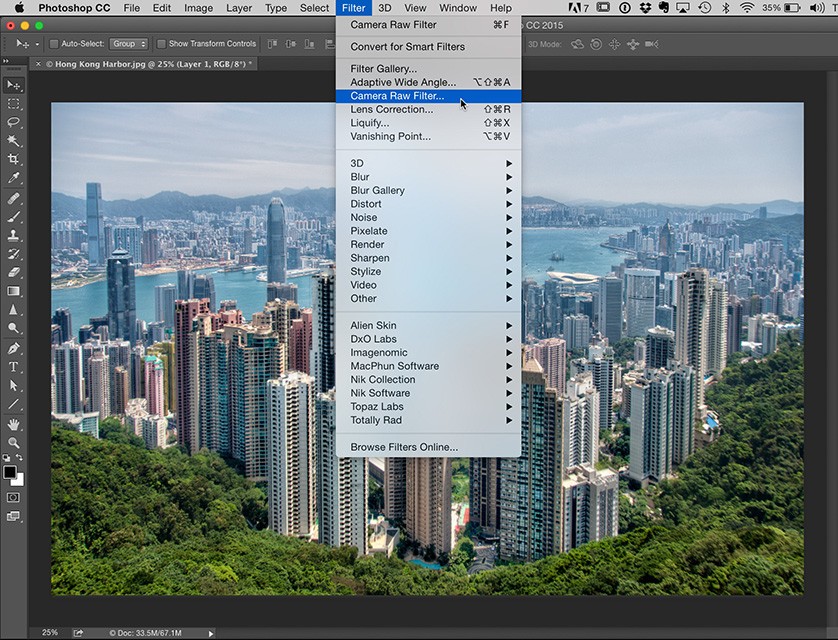This screenshot has height=640, width=838.
Task: Open the Window menu
Action: click(457, 8)
